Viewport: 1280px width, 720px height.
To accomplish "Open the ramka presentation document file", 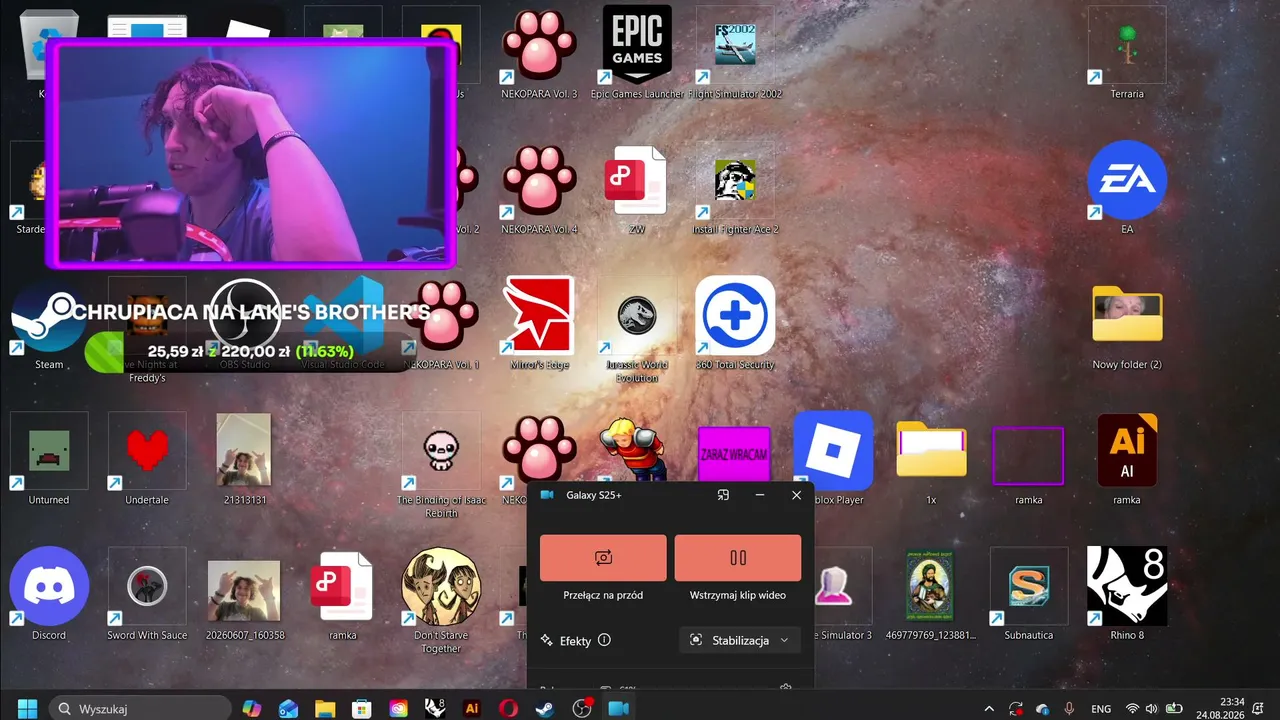I will coord(343,594).
